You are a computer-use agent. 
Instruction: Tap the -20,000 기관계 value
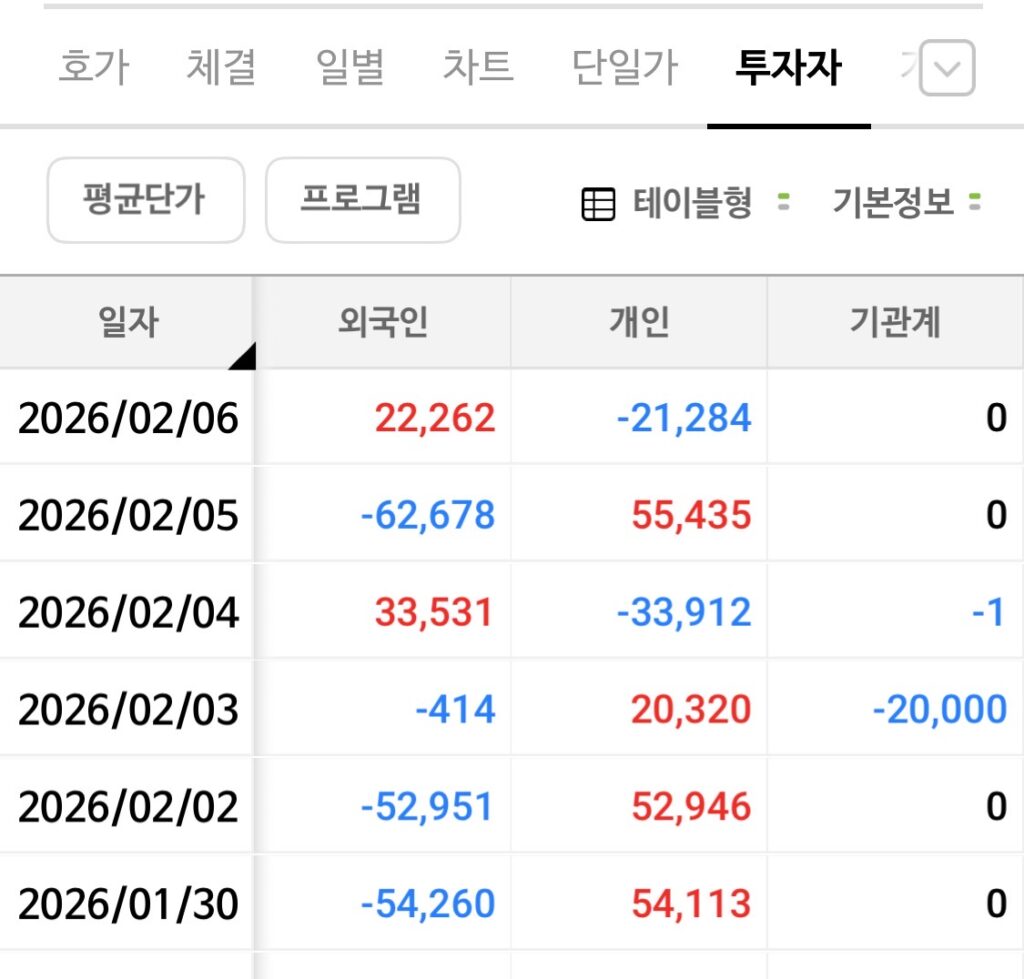pyautogui.click(x=939, y=710)
